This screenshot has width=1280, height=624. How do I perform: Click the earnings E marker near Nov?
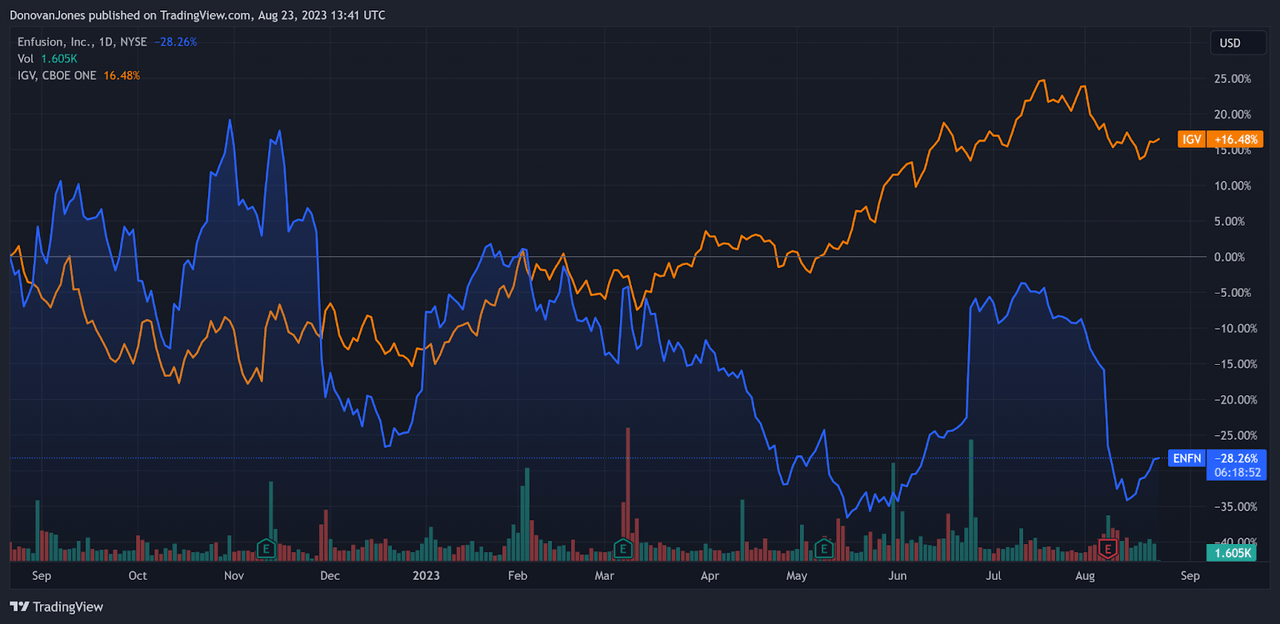click(x=266, y=548)
